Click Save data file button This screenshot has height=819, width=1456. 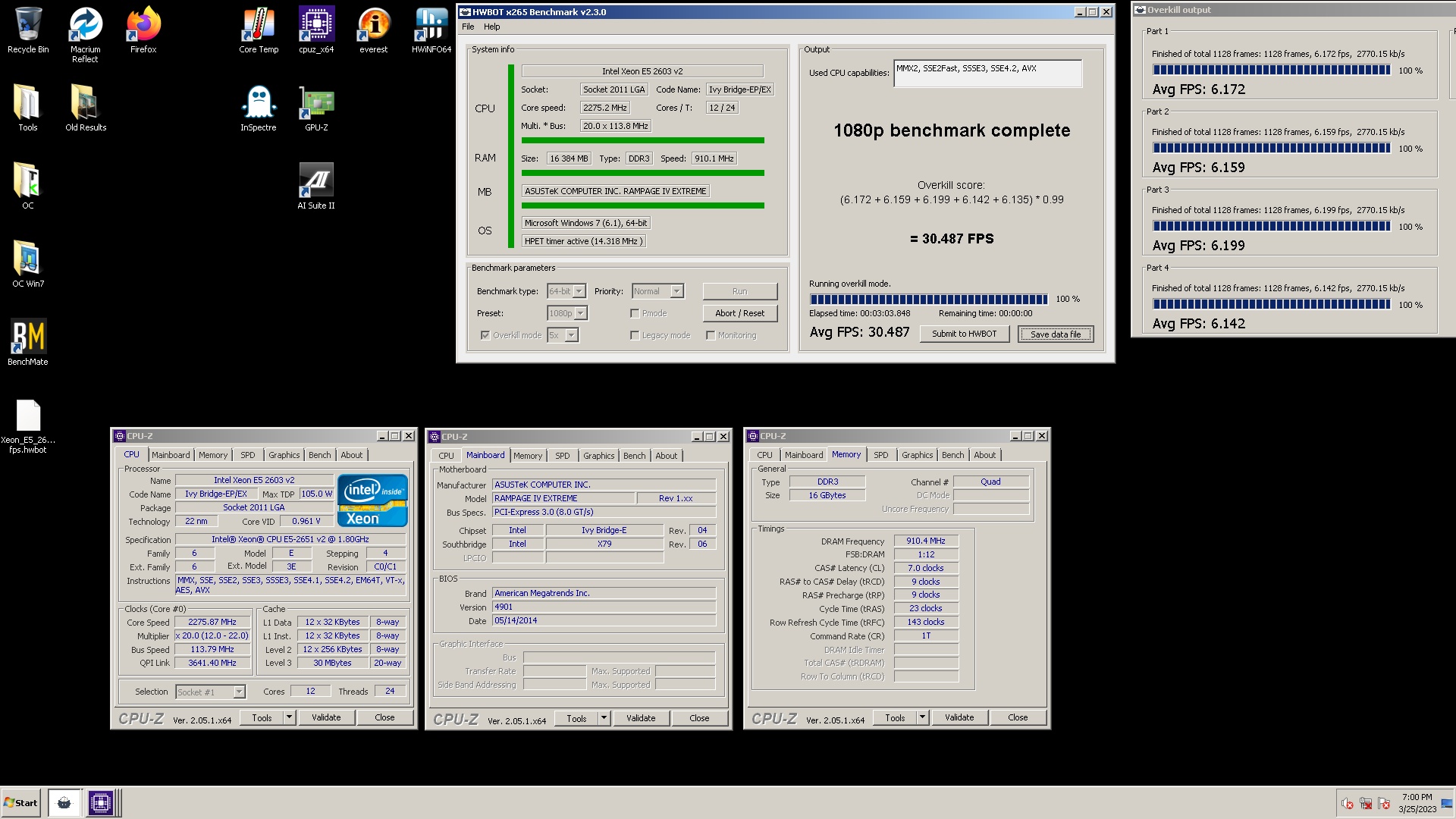(x=1056, y=334)
